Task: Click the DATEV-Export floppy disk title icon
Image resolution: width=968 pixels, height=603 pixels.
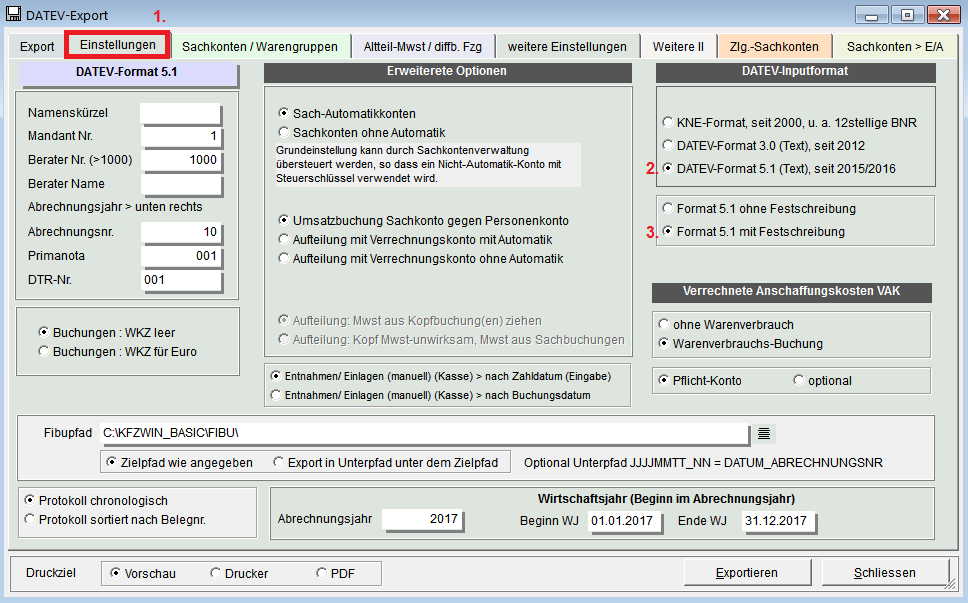Action: (13, 14)
